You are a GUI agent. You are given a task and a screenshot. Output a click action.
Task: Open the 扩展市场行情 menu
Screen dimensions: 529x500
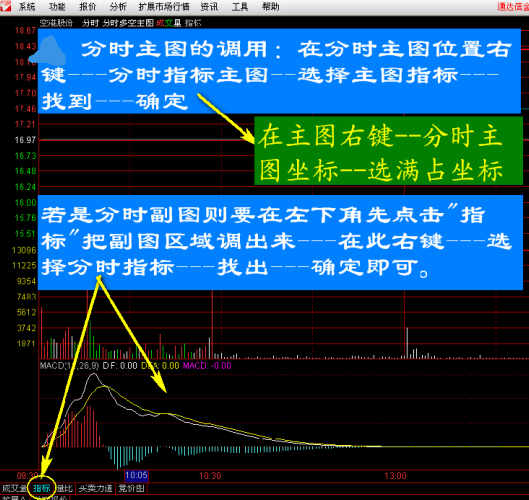(164, 7)
